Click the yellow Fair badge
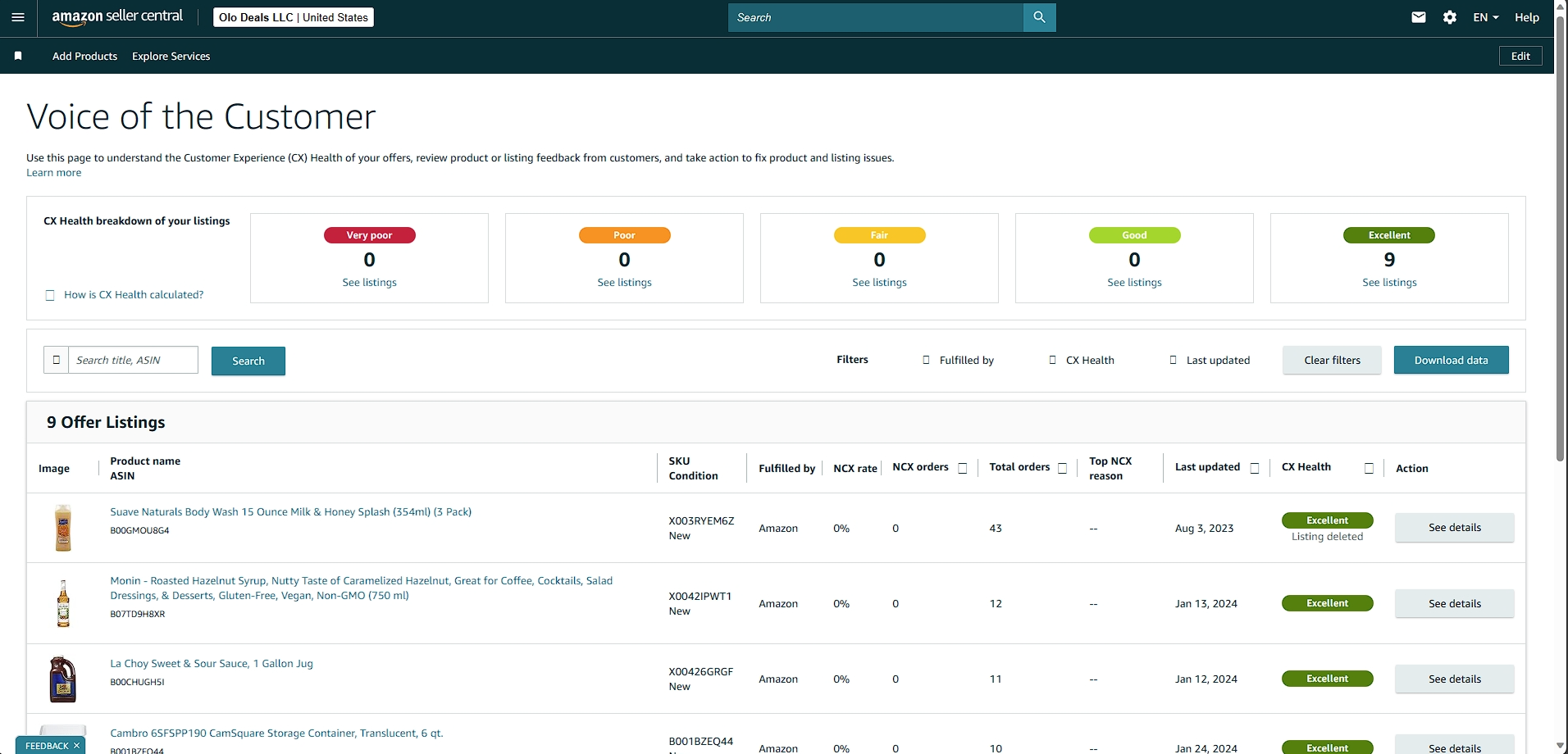1568x754 pixels. (x=879, y=235)
